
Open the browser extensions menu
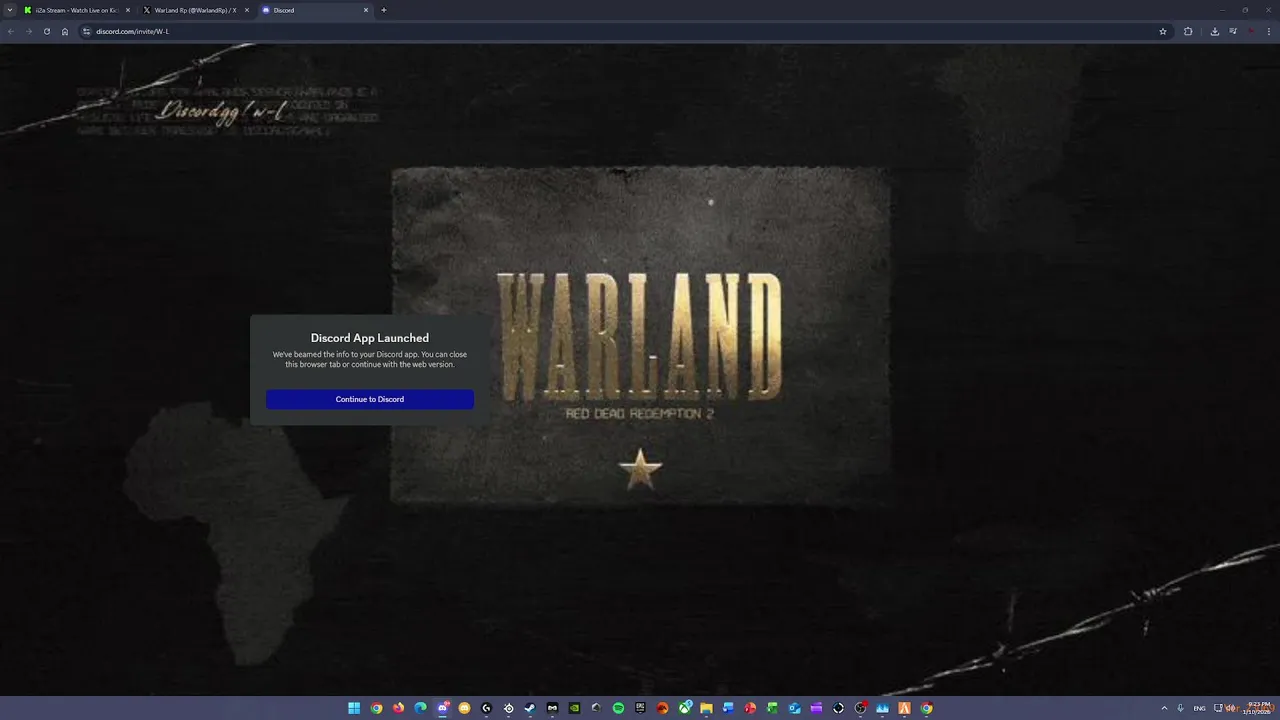coord(1188,31)
